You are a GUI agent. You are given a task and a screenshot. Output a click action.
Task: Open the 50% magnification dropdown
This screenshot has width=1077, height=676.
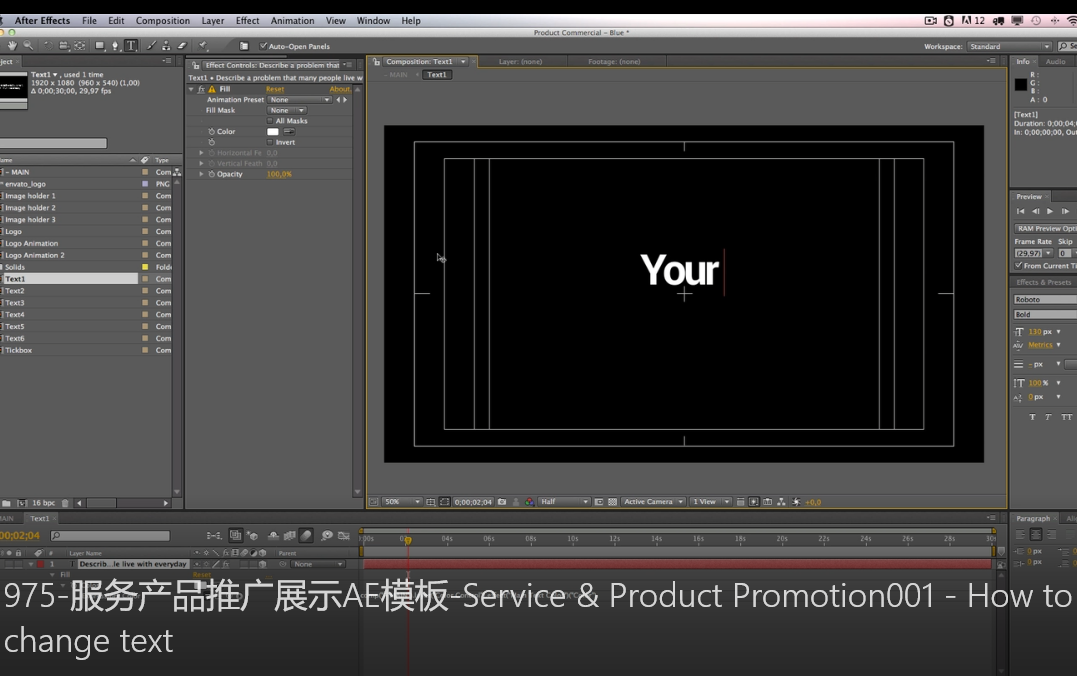(401, 502)
